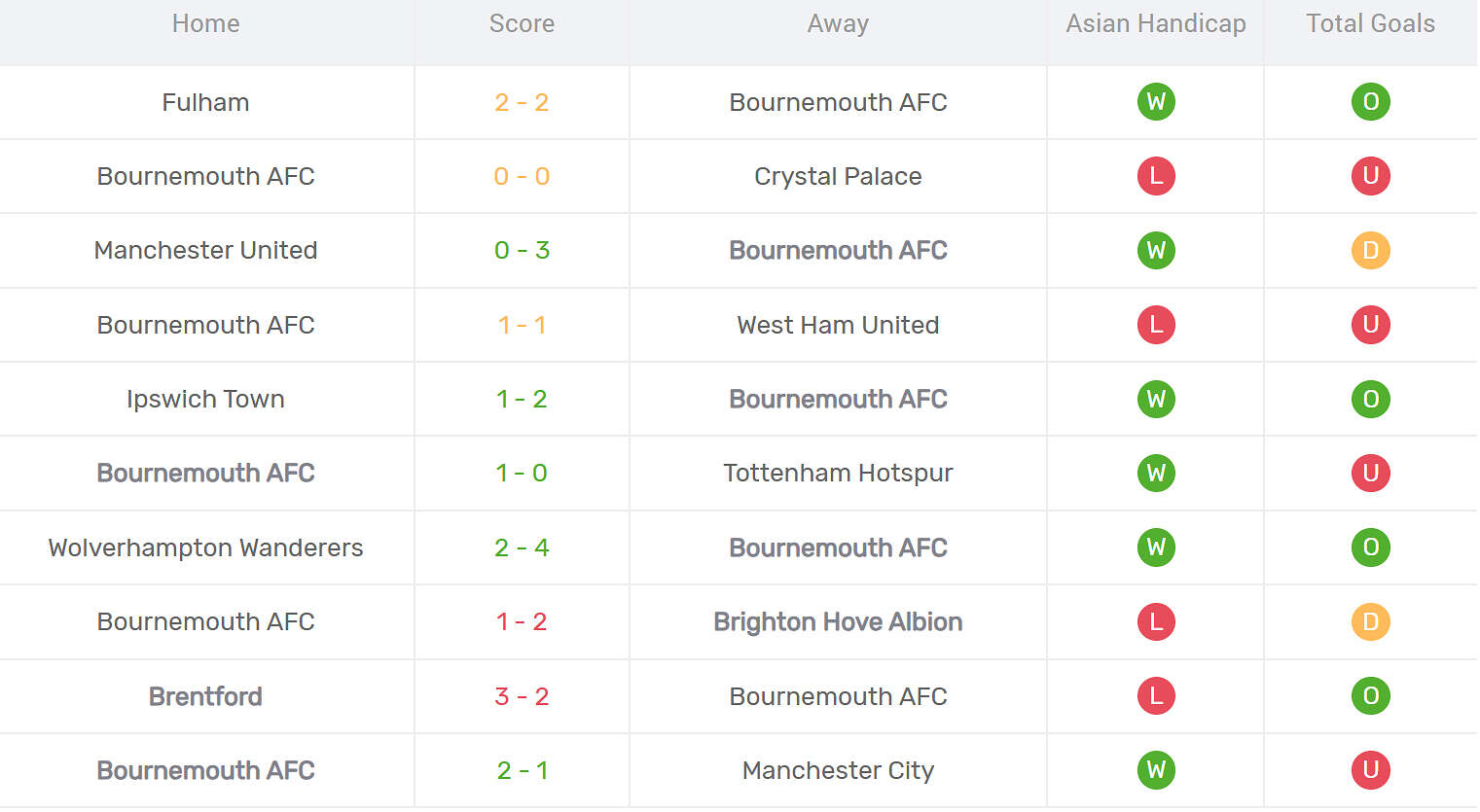Select the Total Goals column header
The image size is (1480, 812).
[x=1370, y=24]
